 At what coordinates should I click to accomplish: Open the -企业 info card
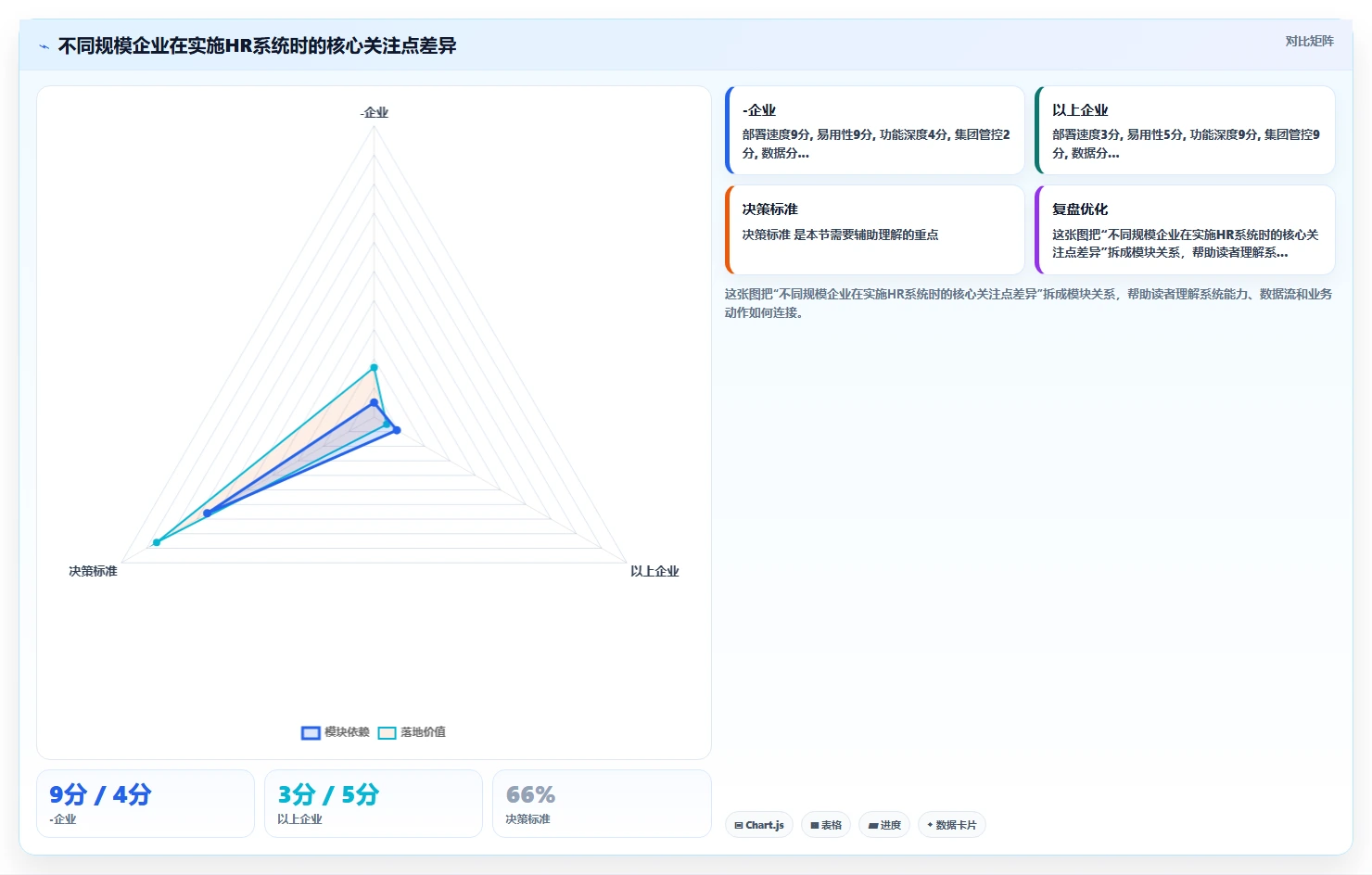click(875, 131)
